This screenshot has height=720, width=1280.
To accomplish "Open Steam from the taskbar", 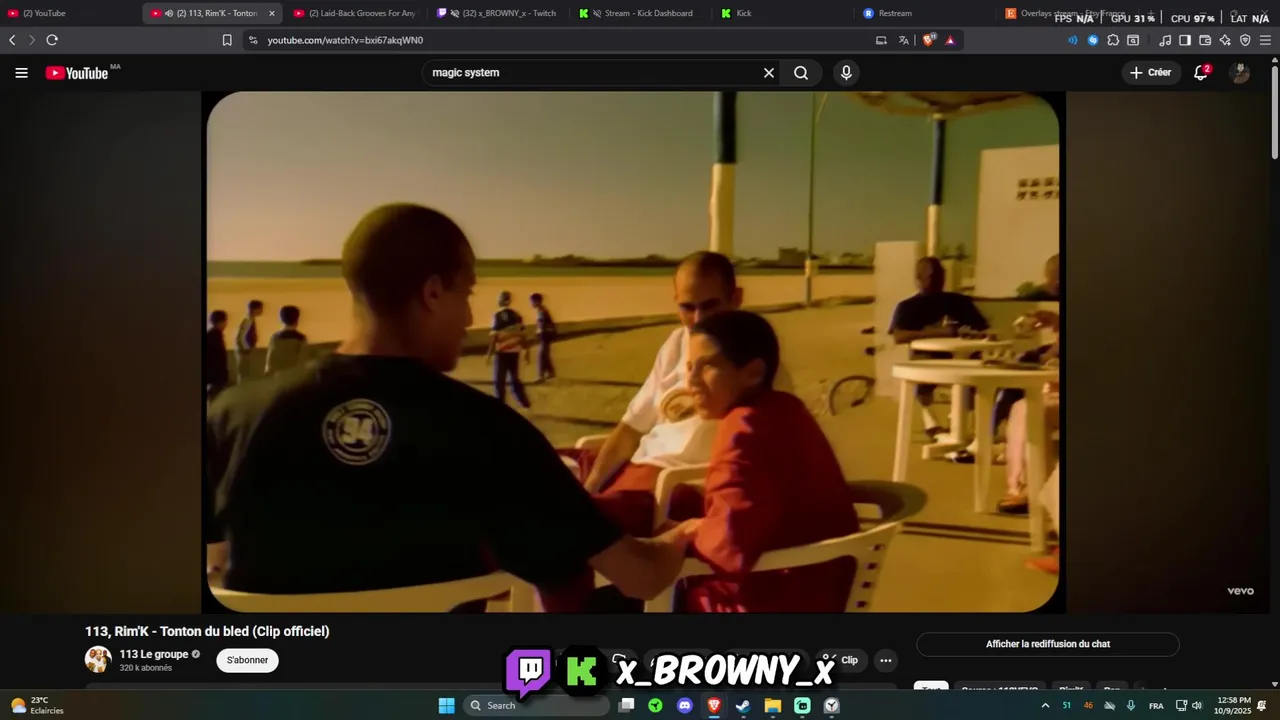I will click(743, 705).
